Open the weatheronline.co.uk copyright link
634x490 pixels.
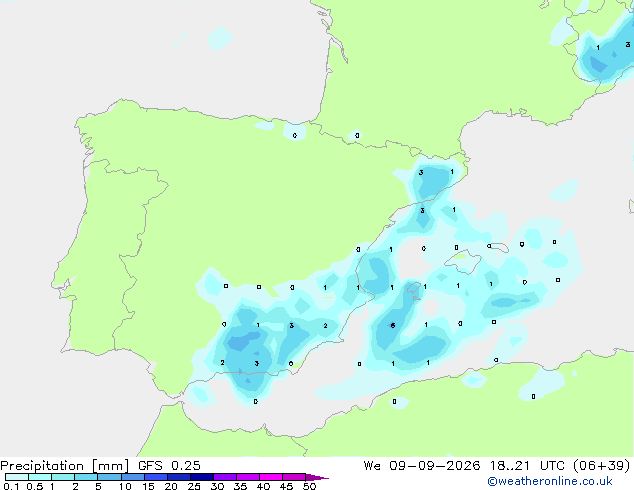[550, 481]
